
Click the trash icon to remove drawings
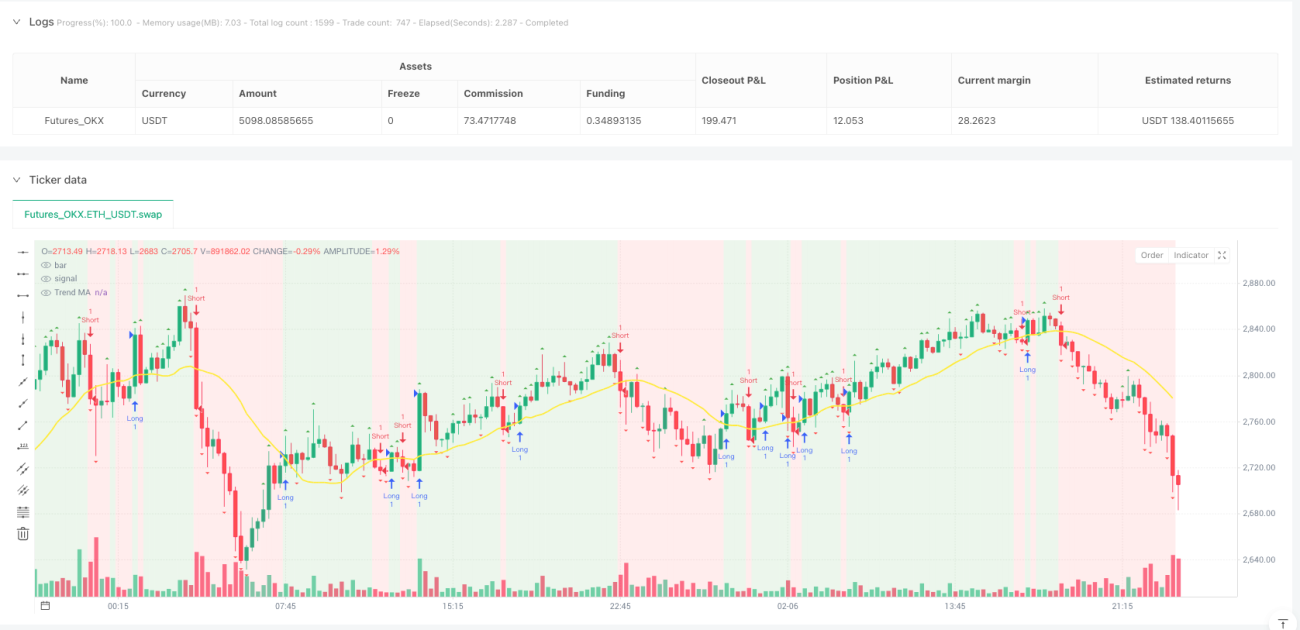point(23,533)
